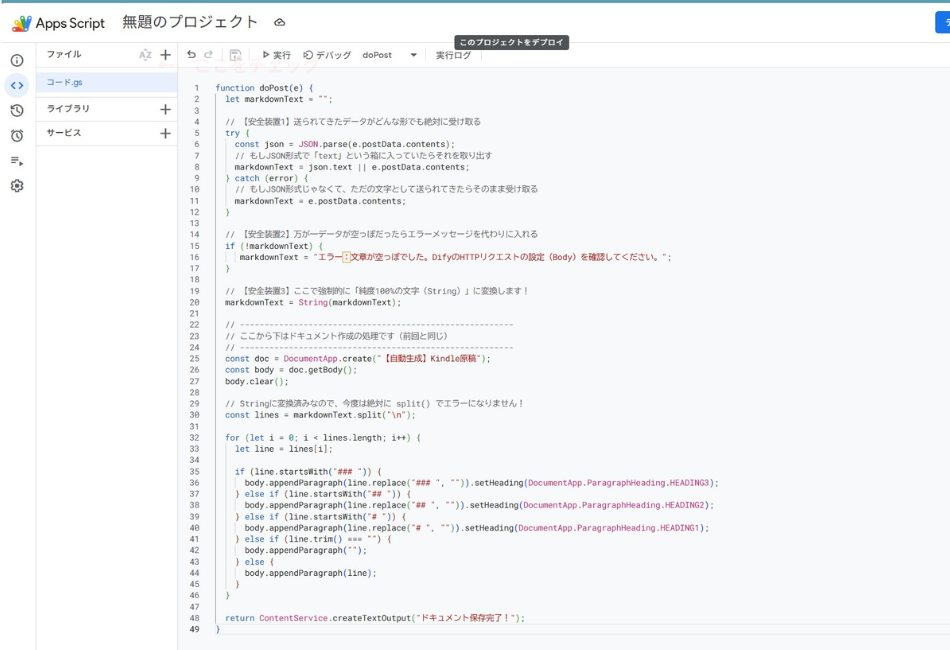Click the Save project floppy icon
The image size is (950, 650).
point(235,56)
